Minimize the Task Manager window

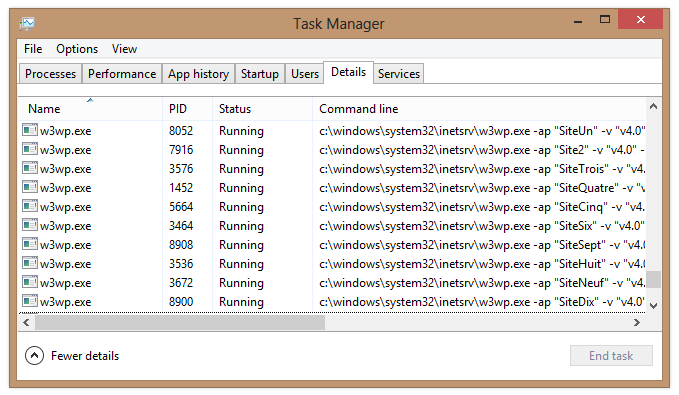(578, 21)
